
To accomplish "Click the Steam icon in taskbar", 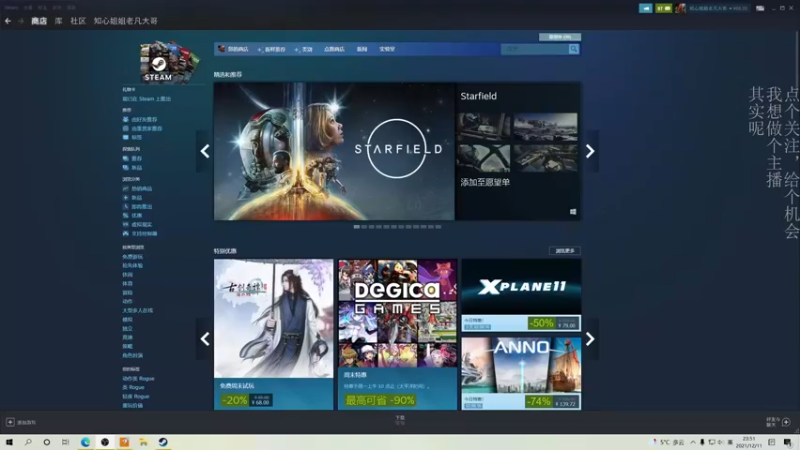I will tap(163, 442).
